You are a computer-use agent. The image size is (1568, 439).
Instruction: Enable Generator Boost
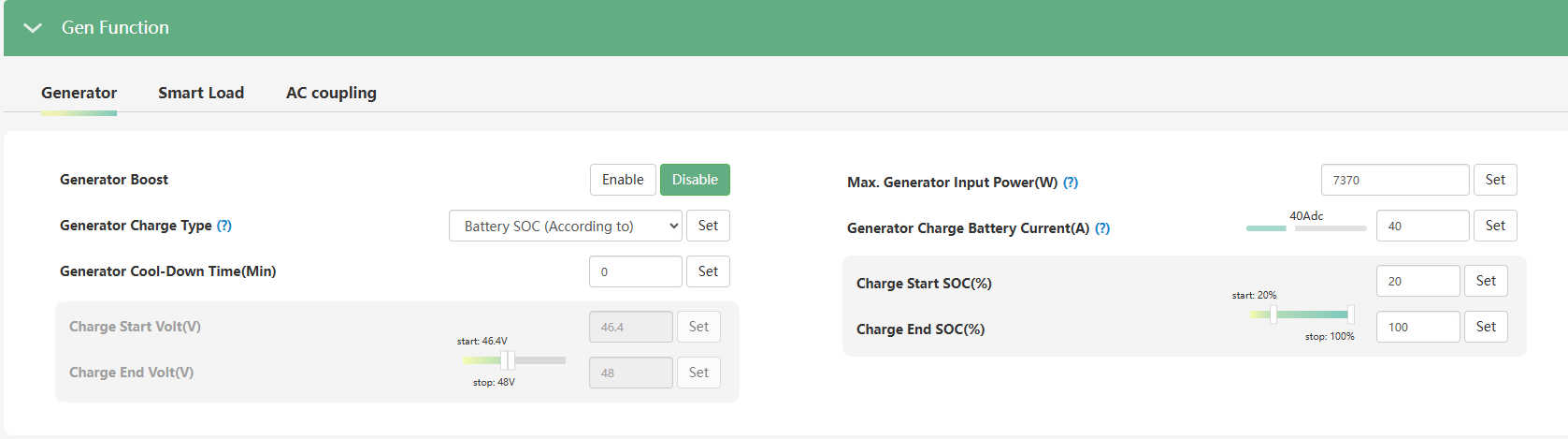pyautogui.click(x=623, y=180)
